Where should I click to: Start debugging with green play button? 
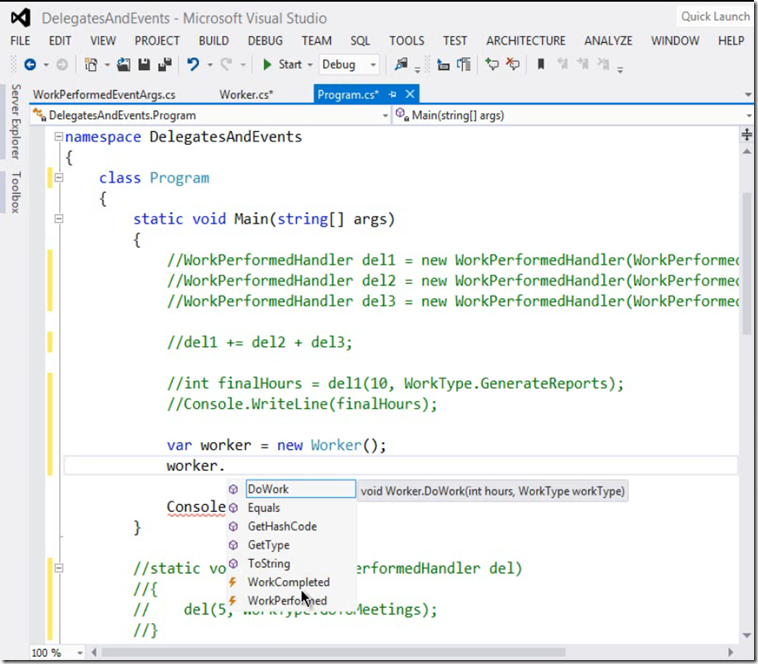click(x=267, y=64)
